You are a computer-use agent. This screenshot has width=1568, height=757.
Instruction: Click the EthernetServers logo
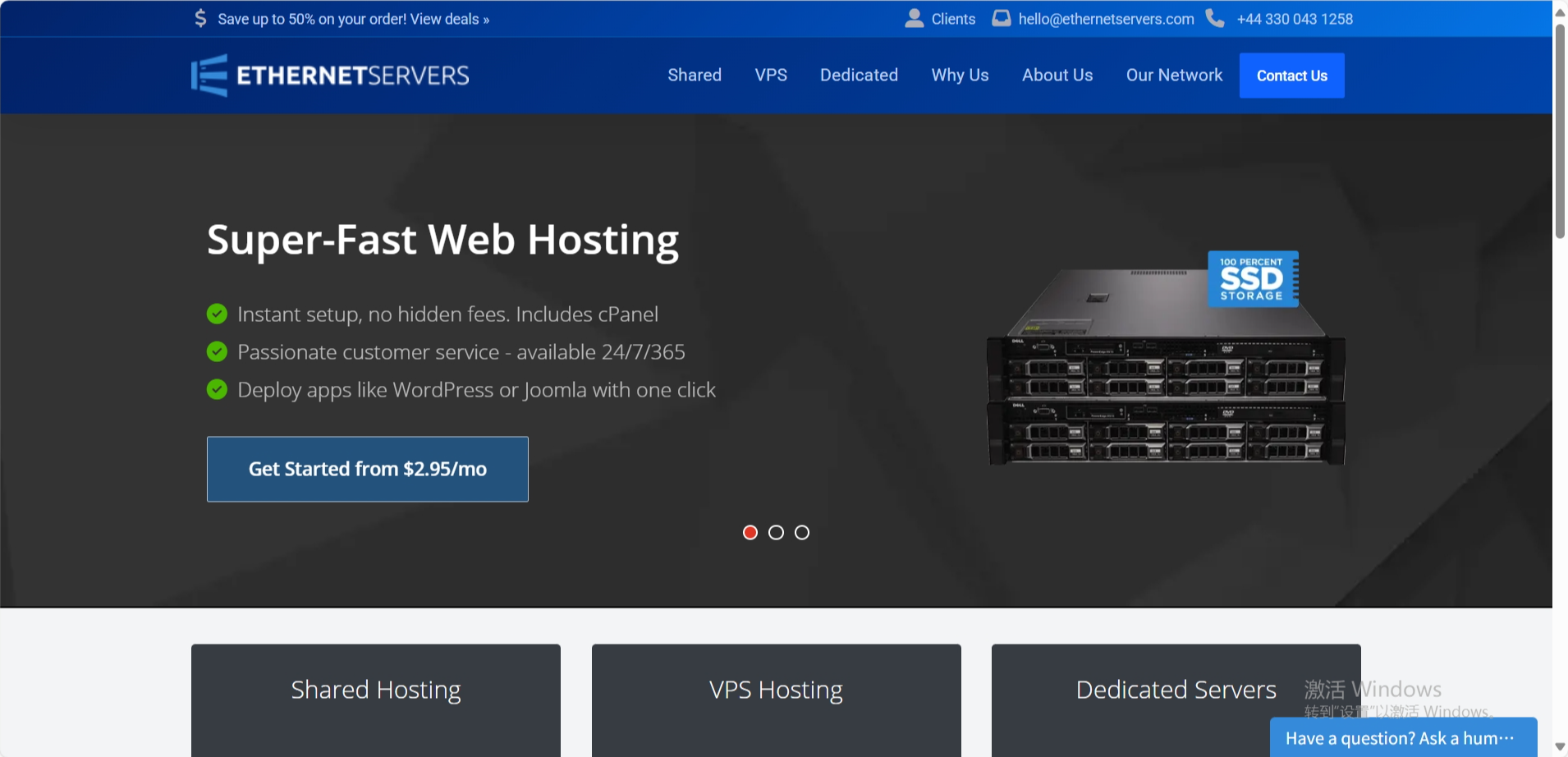tap(330, 76)
